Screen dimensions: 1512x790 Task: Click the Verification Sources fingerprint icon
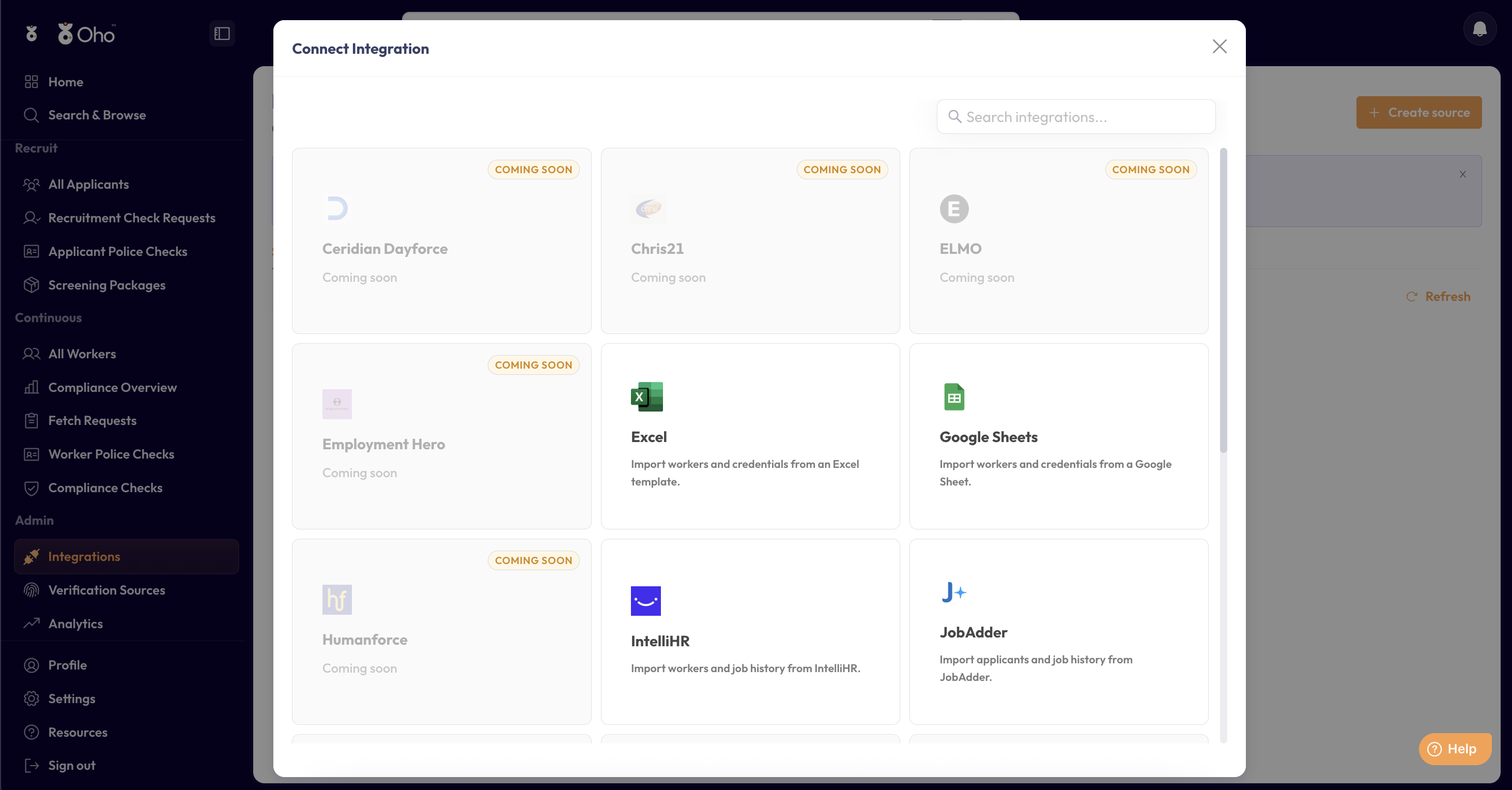(x=31, y=590)
